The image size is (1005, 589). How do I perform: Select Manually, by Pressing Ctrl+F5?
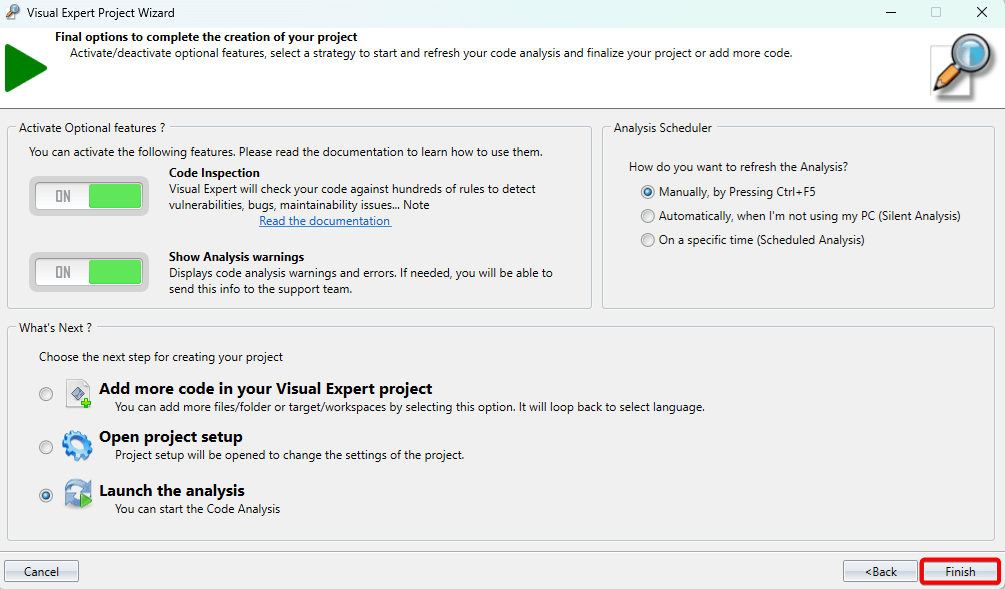pyautogui.click(x=648, y=192)
